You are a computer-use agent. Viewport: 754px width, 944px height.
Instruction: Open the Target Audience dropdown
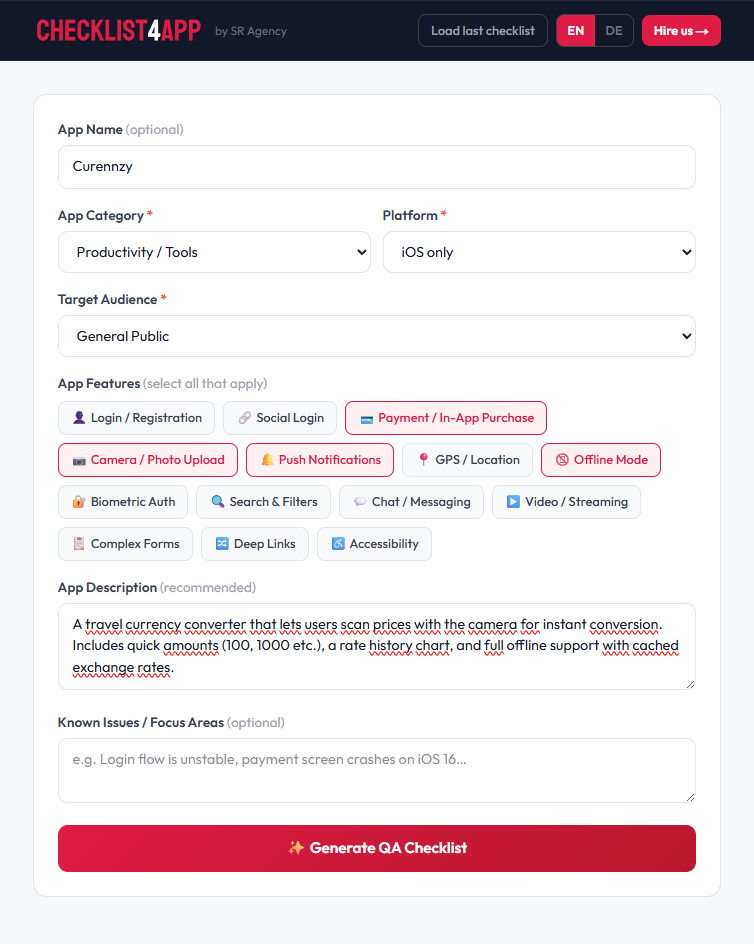(x=377, y=336)
